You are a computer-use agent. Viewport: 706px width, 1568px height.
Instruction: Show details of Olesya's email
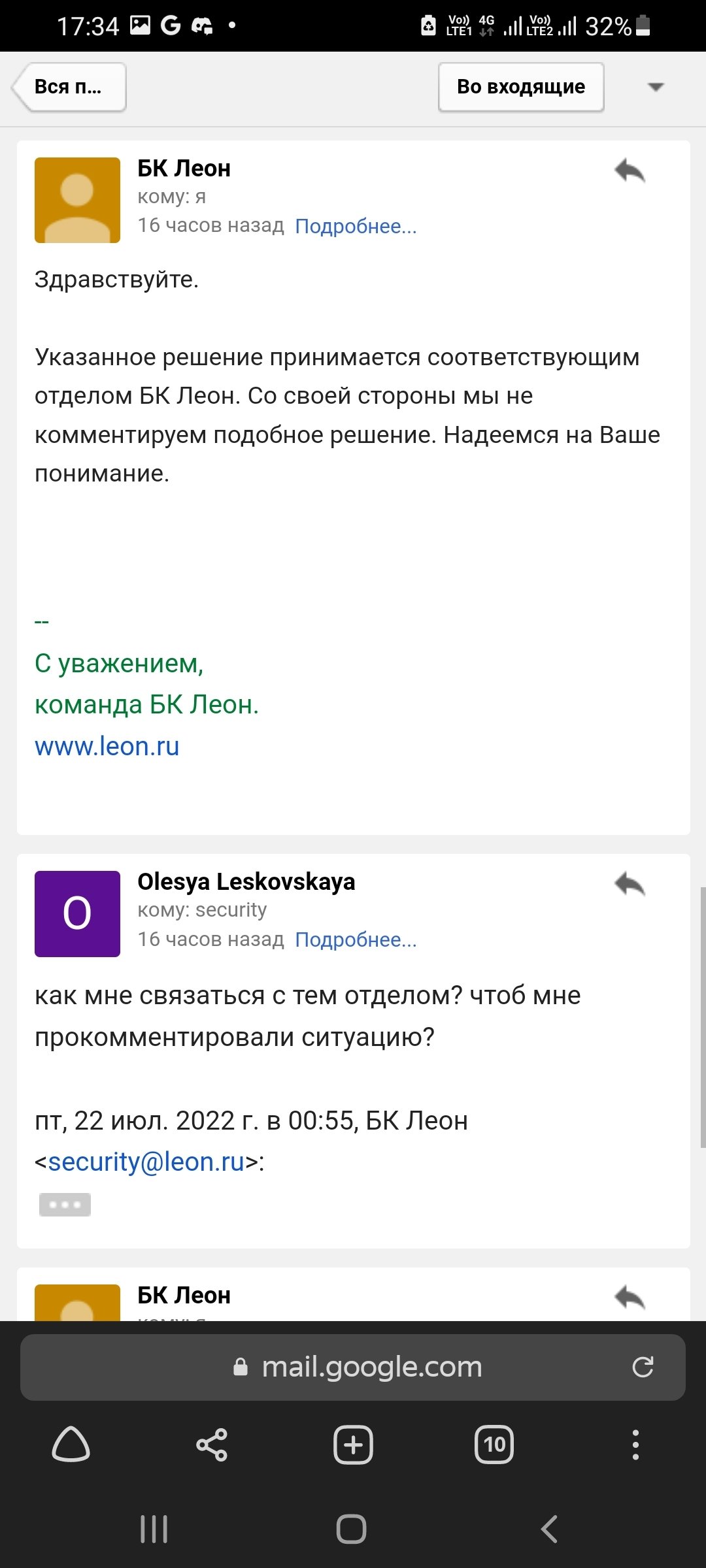click(356, 939)
